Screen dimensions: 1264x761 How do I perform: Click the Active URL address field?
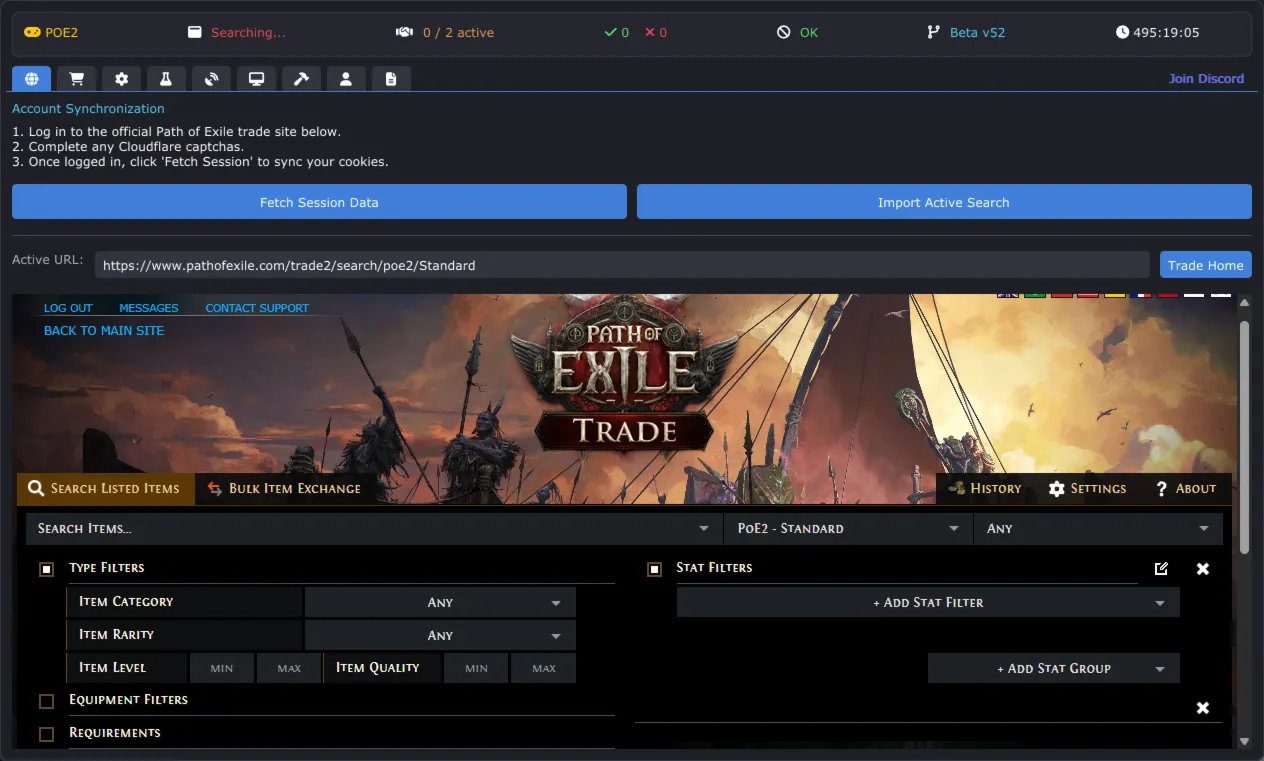pos(622,265)
